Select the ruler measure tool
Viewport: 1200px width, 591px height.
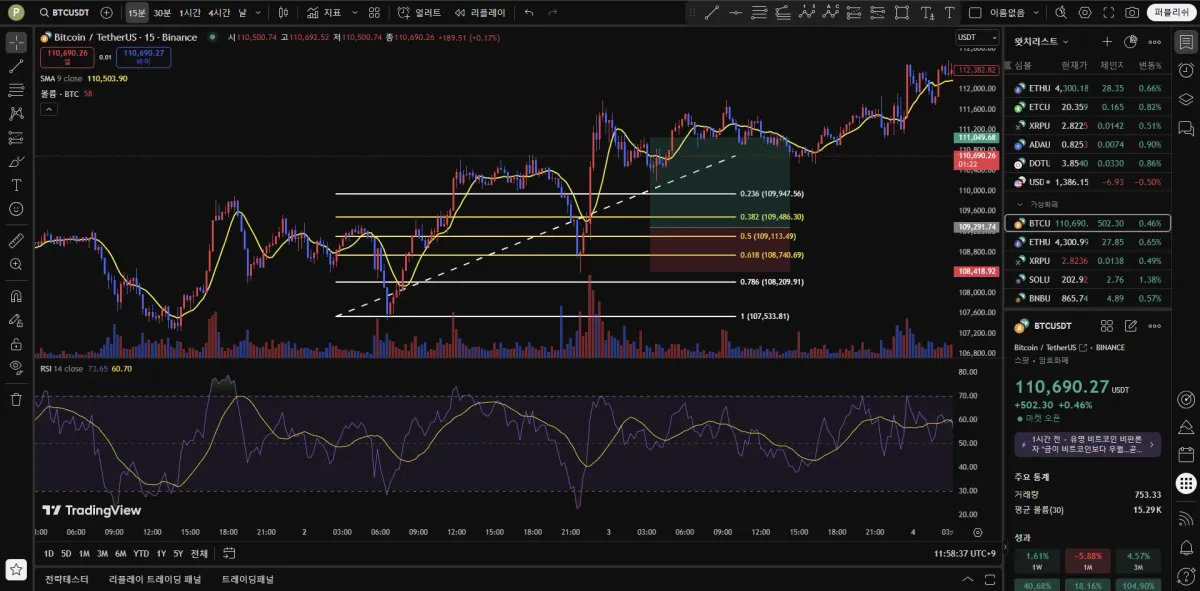tap(16, 241)
